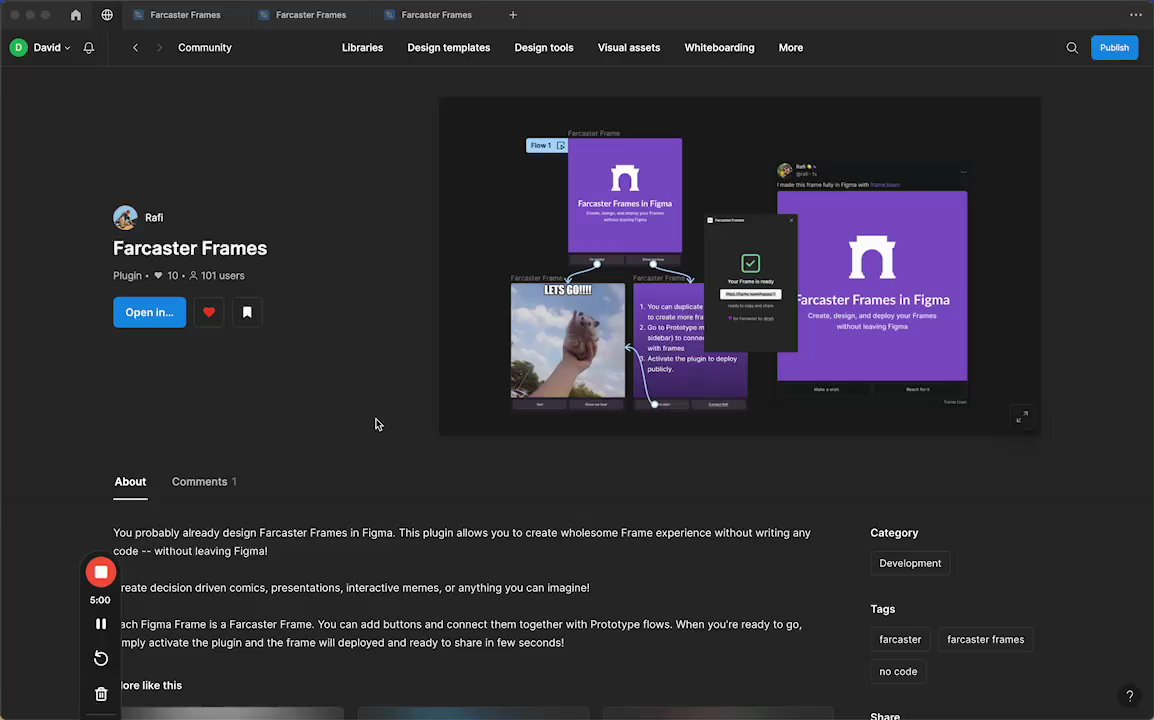Click the plugin preview image
The height and width of the screenshot is (720, 1154).
tap(740, 267)
